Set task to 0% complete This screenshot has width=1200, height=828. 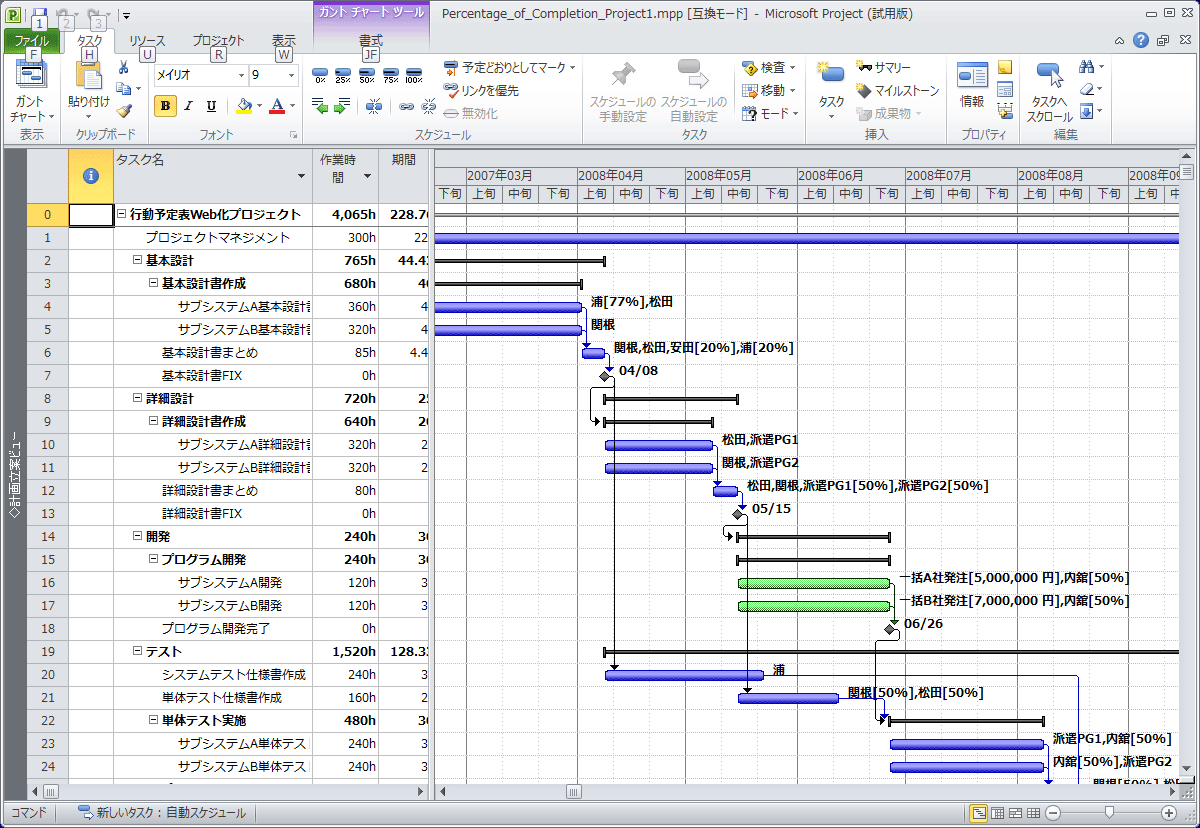point(321,75)
